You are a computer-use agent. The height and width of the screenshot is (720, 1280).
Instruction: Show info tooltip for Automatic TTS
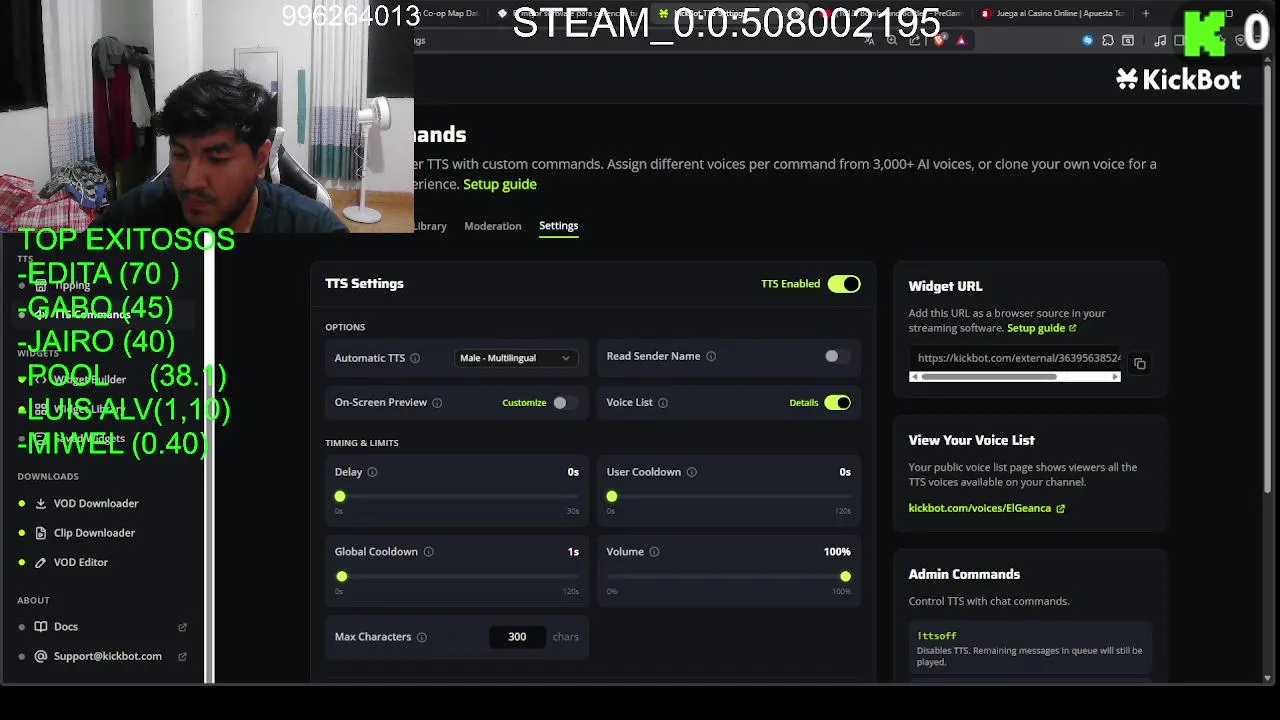[x=415, y=358]
